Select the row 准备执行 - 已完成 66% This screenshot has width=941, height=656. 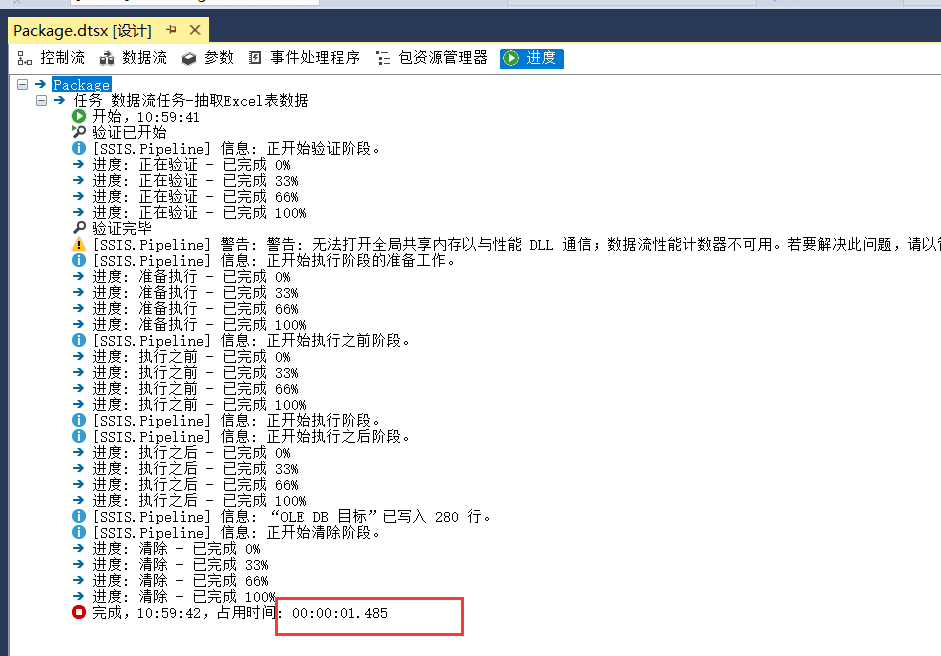[195, 308]
